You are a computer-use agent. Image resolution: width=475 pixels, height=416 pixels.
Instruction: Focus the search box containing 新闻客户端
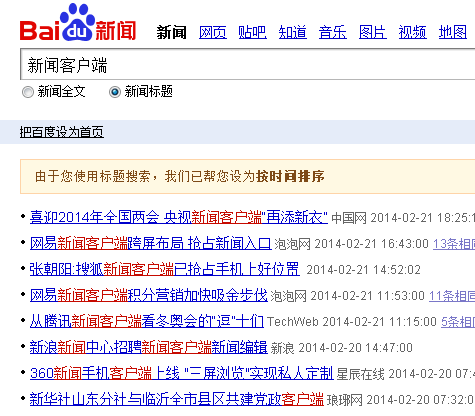(x=247, y=64)
